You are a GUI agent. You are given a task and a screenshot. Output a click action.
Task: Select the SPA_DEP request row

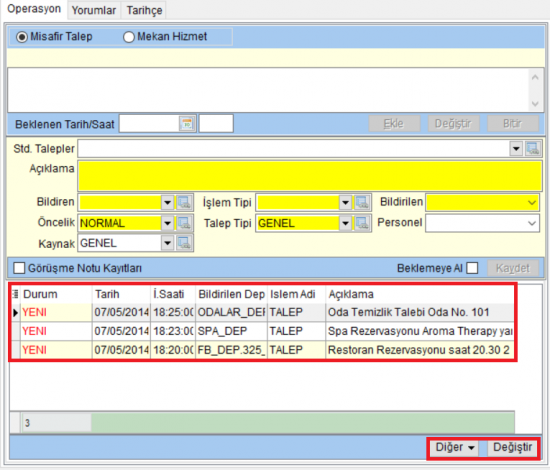[x=263, y=331]
